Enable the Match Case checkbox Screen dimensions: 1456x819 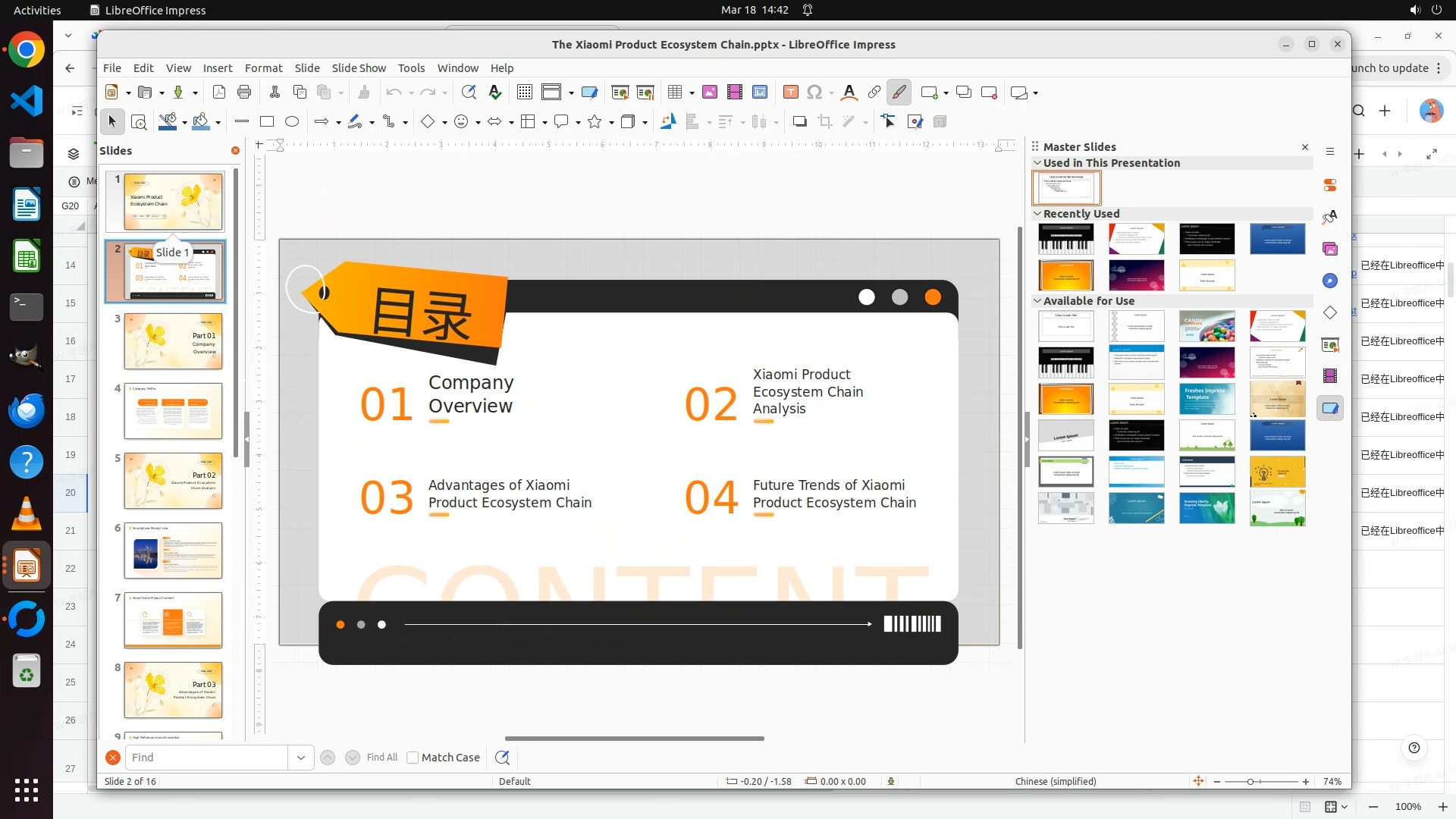(413, 758)
